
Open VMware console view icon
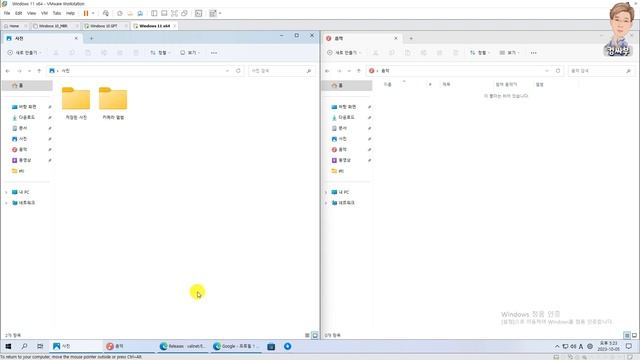pos(198,13)
